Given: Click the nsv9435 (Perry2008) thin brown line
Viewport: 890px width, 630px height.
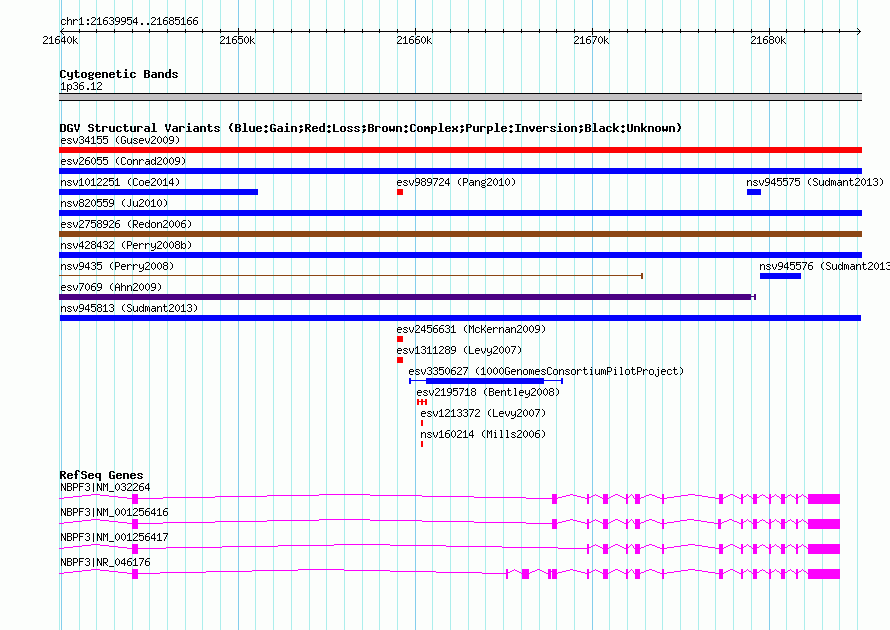Looking at the screenshot, I should click(351, 276).
